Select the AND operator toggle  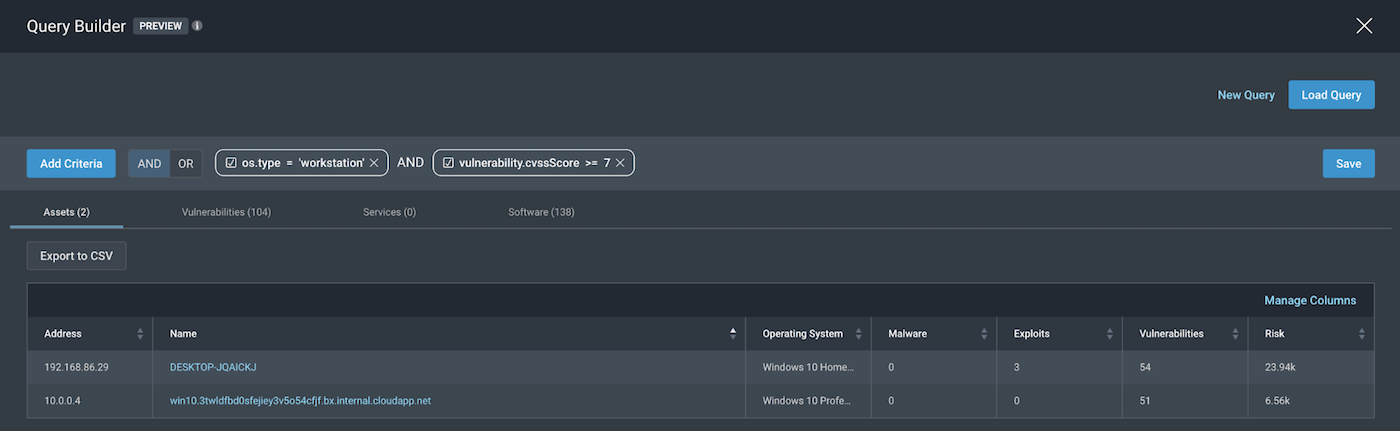(149, 164)
